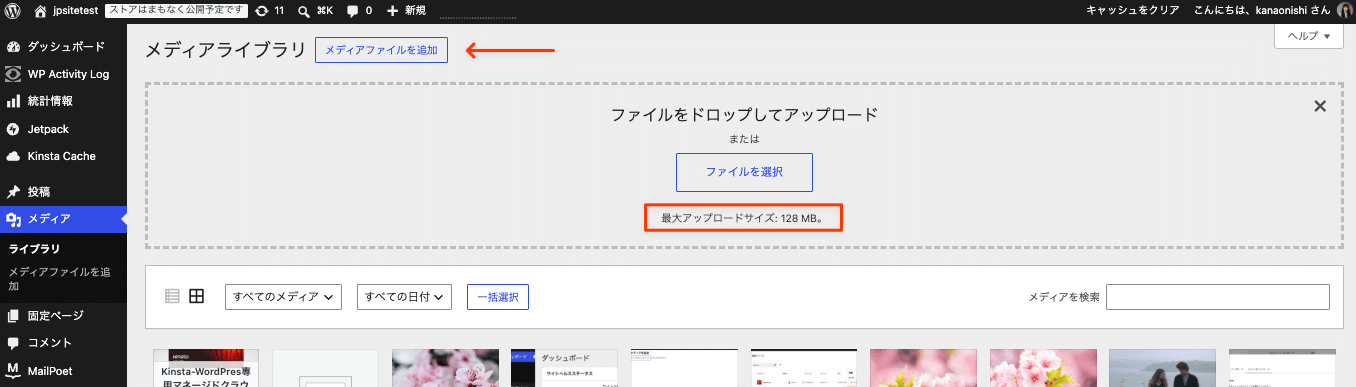Close the upload drop zone panel

(1320, 106)
